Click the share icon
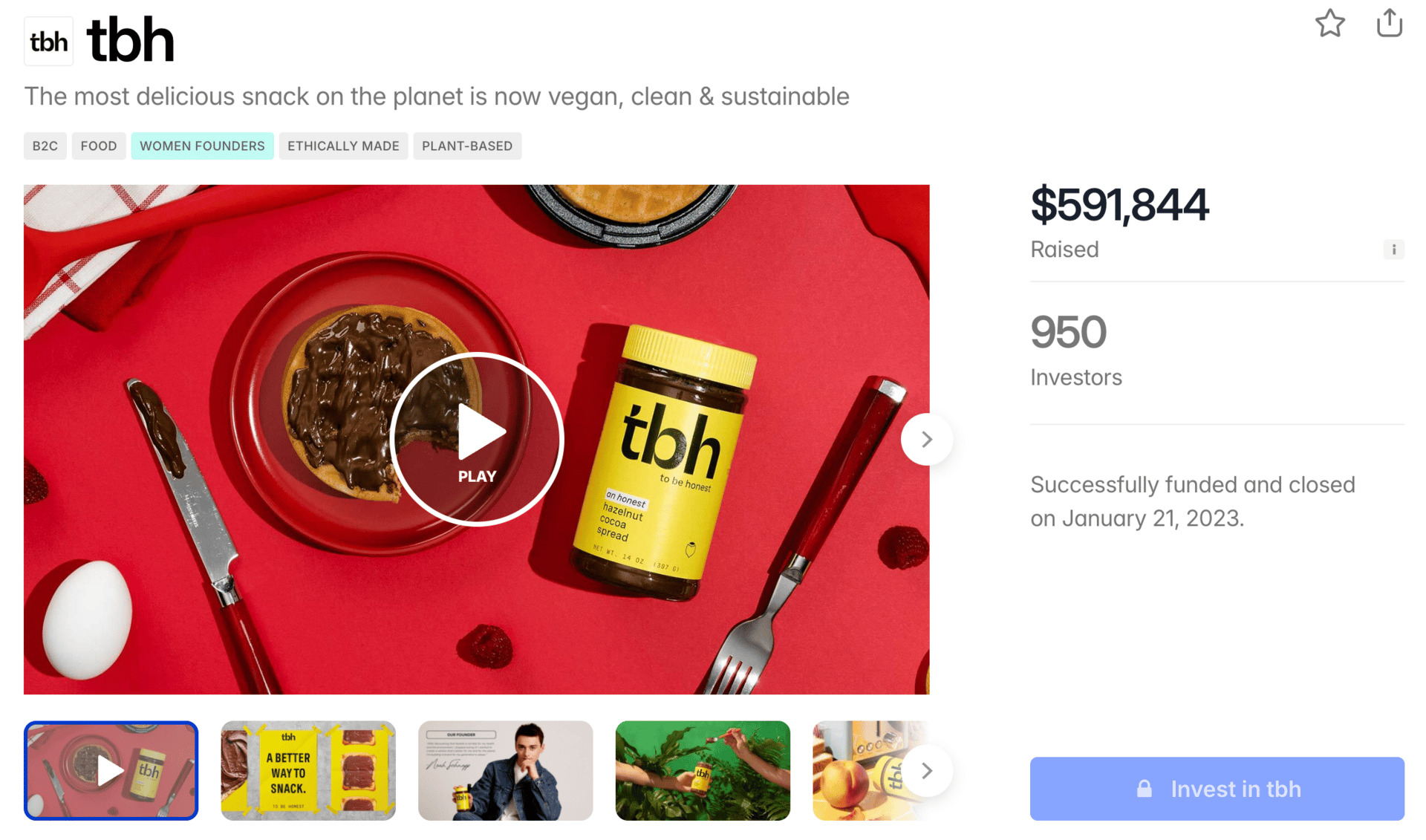The height and width of the screenshot is (840, 1426). coord(1389,22)
